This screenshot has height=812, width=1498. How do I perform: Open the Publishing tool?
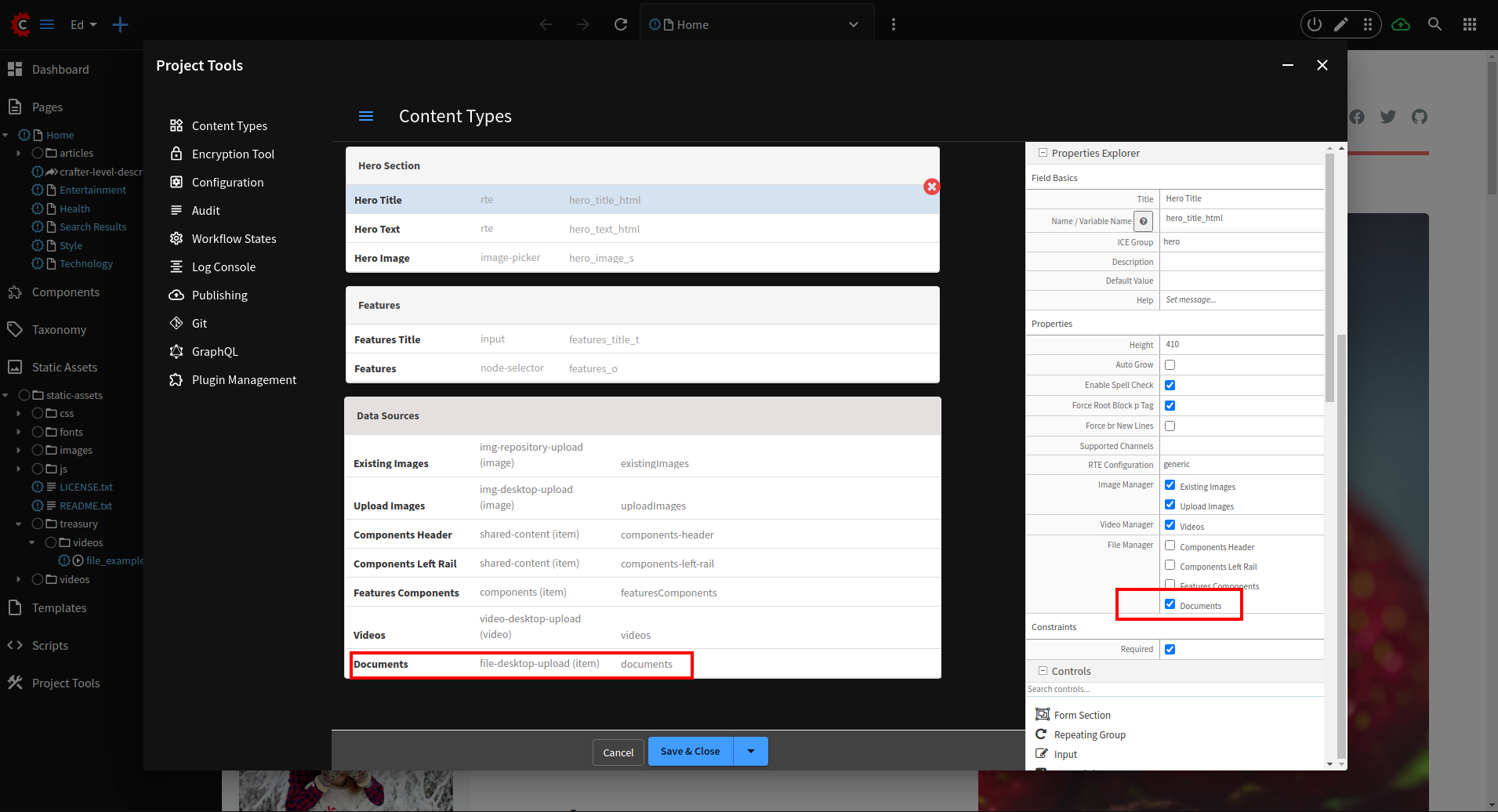coord(219,295)
